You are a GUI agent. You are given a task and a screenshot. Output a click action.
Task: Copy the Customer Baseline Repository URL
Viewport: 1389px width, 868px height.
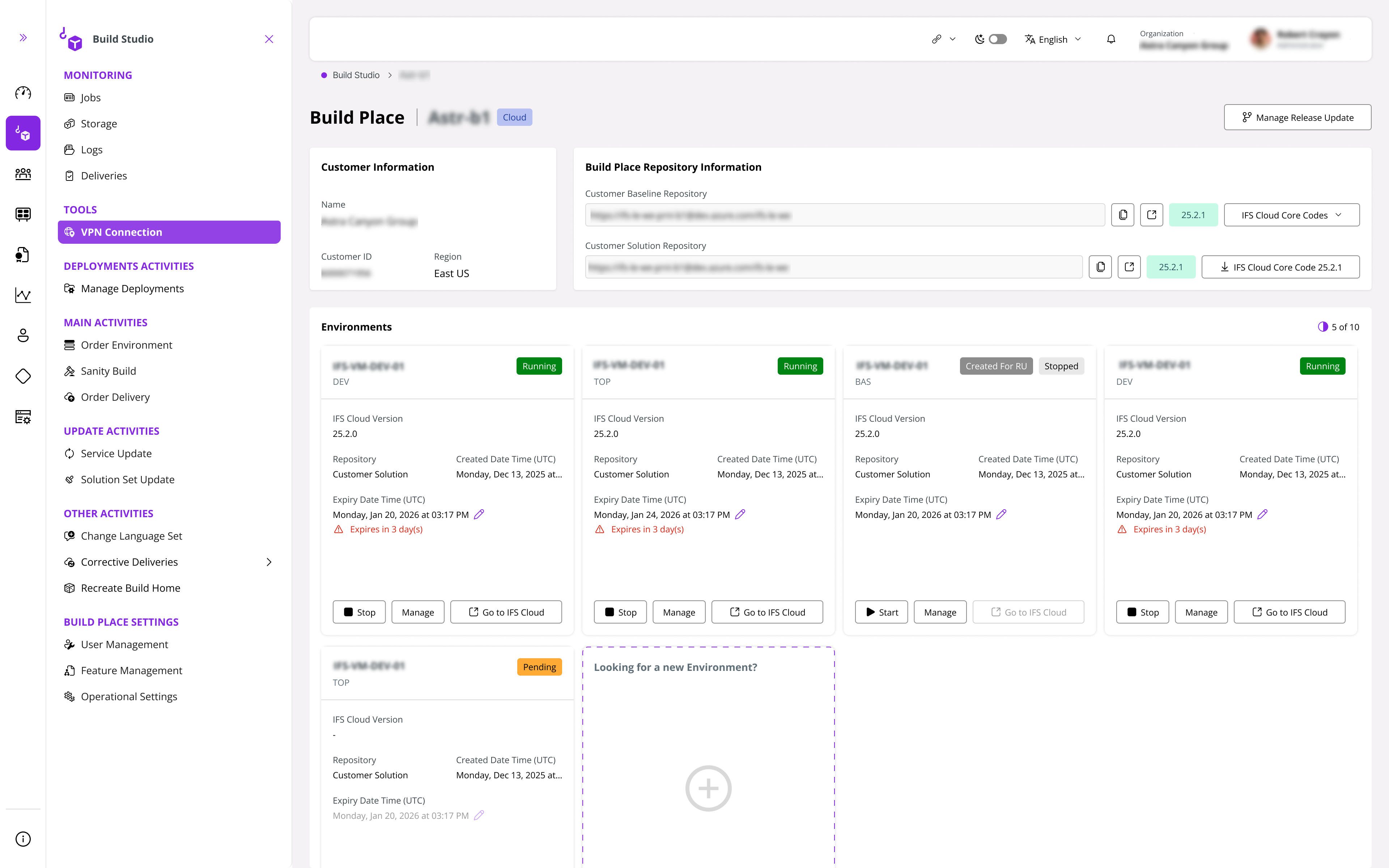pyautogui.click(x=1123, y=215)
